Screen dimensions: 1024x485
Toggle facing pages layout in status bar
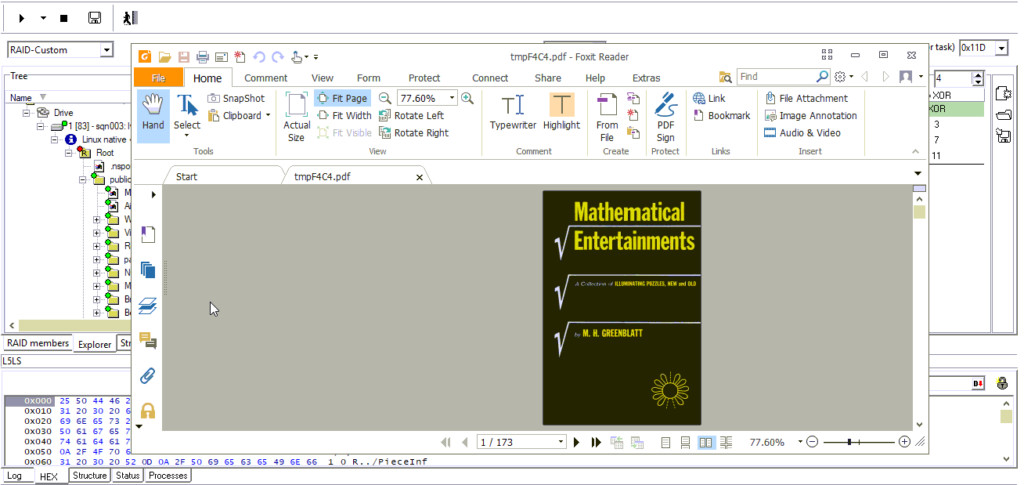coord(705,443)
